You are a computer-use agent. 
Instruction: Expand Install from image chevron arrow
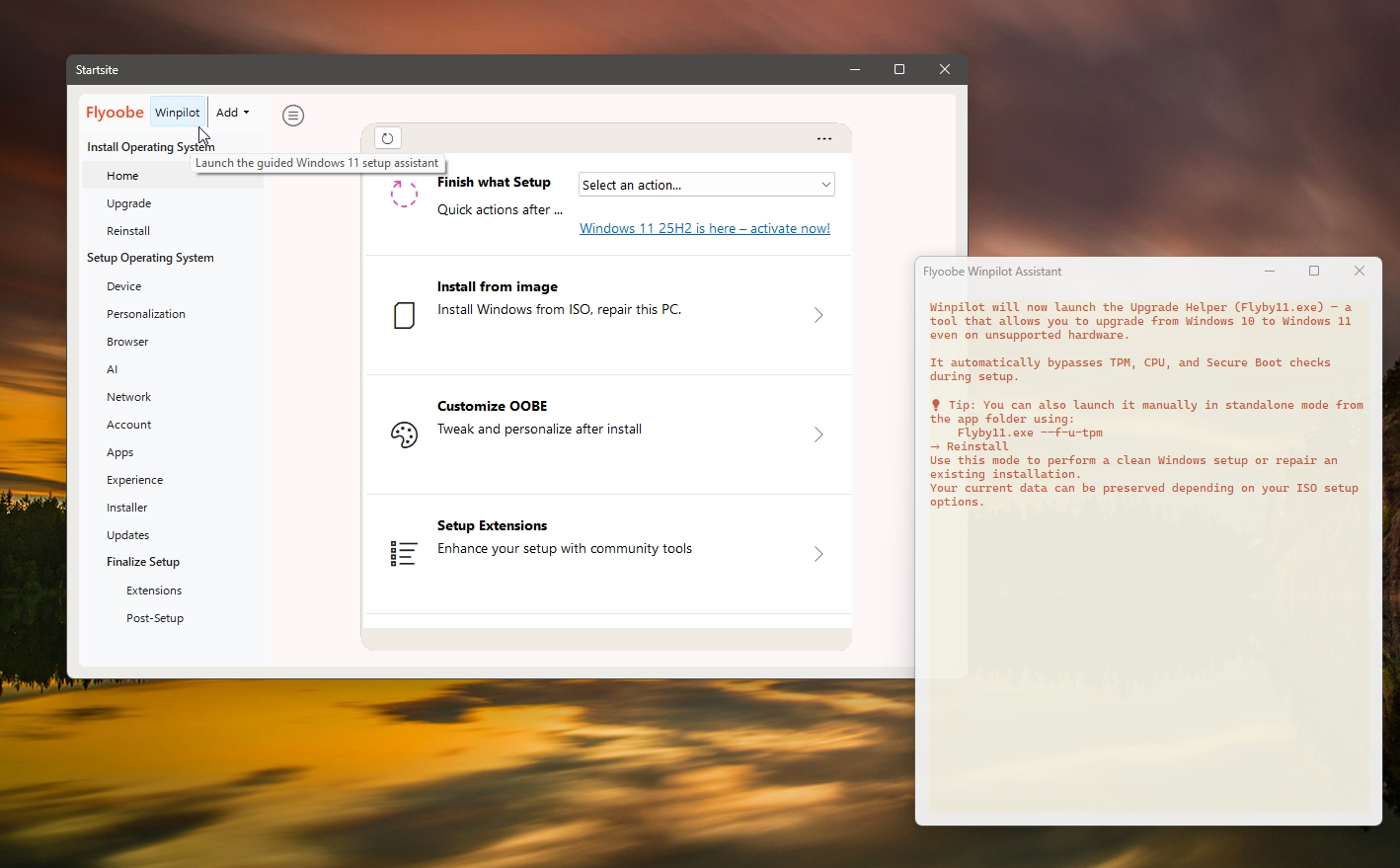pos(818,315)
